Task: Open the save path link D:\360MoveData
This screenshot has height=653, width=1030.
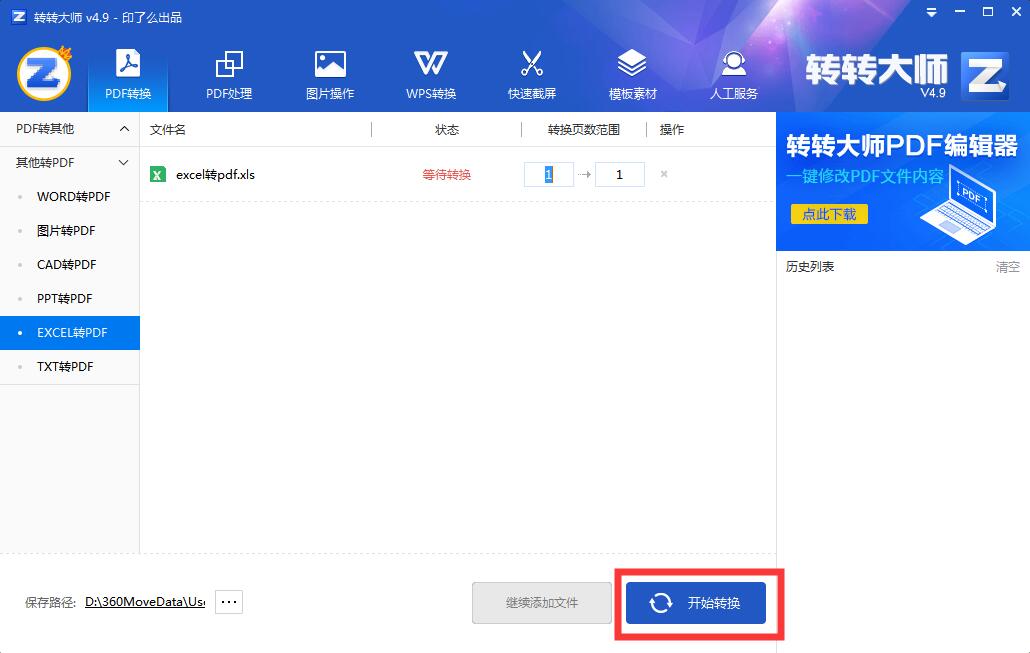Action: click(x=145, y=602)
